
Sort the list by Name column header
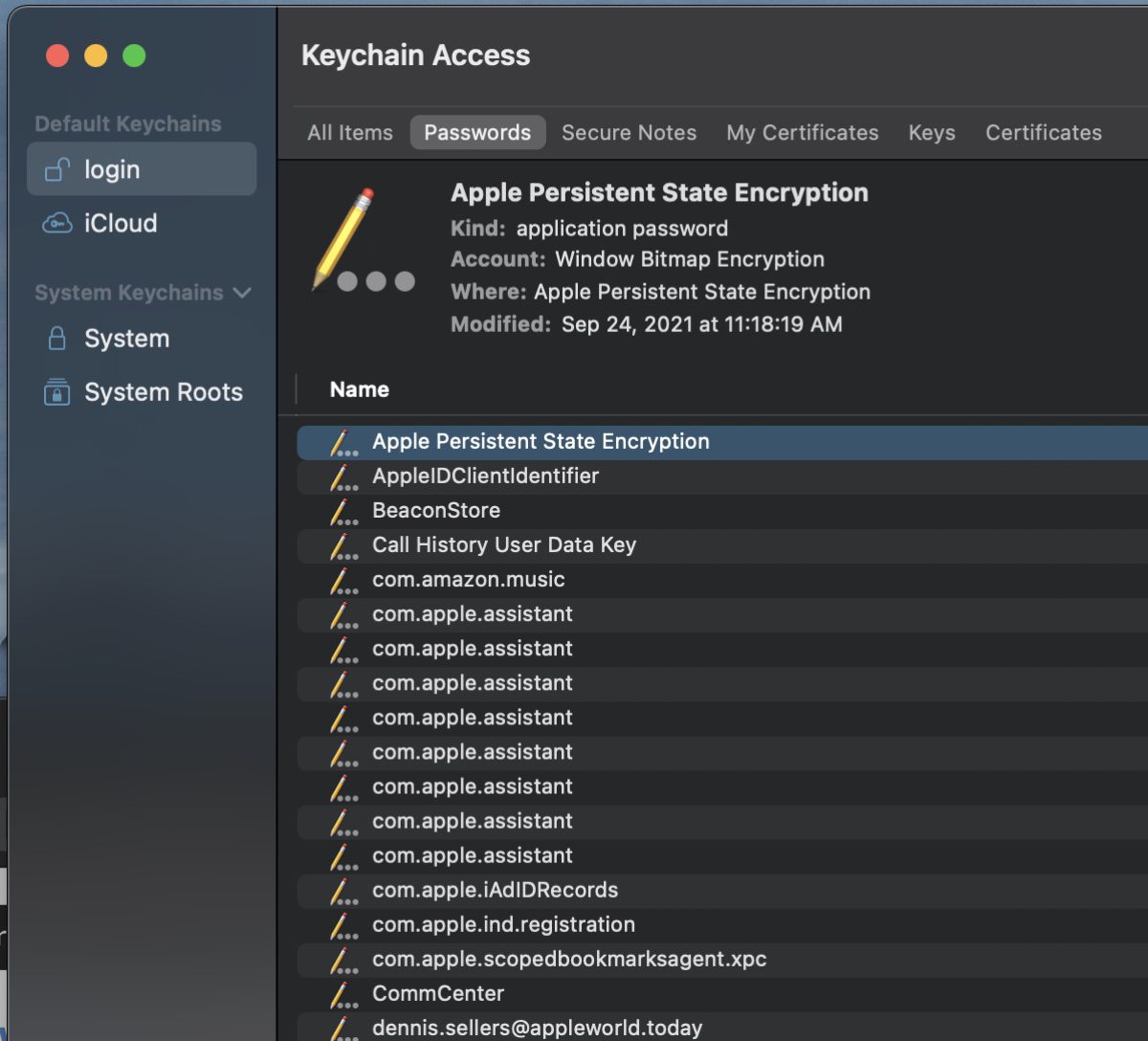tap(360, 389)
